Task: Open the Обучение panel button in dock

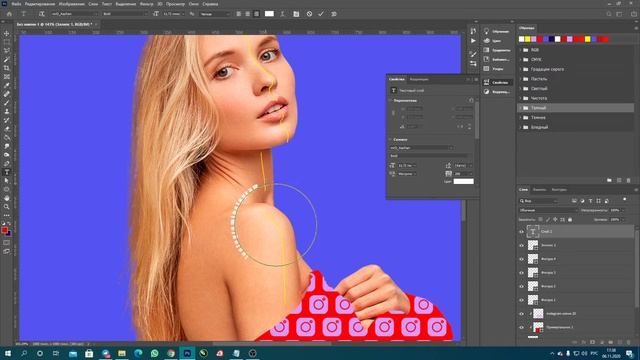Action: (x=496, y=31)
